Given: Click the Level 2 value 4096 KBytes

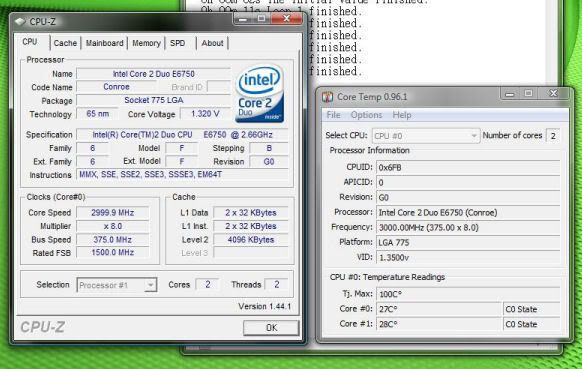Looking at the screenshot, I should [251, 239].
